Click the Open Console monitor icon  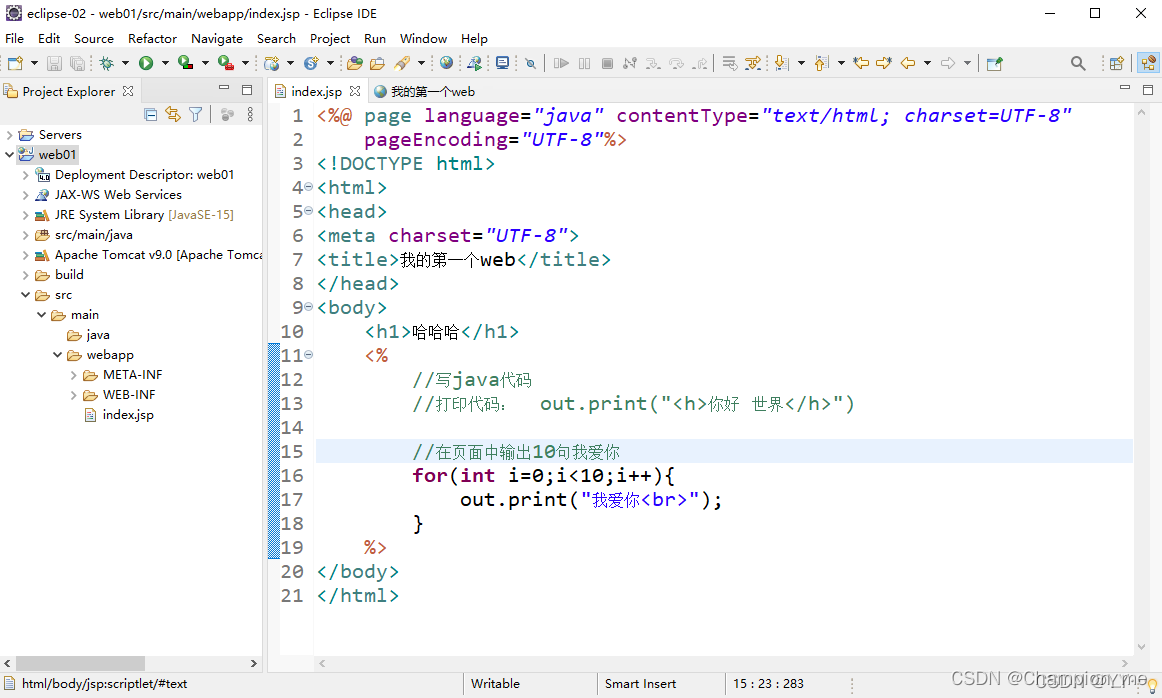(x=502, y=64)
